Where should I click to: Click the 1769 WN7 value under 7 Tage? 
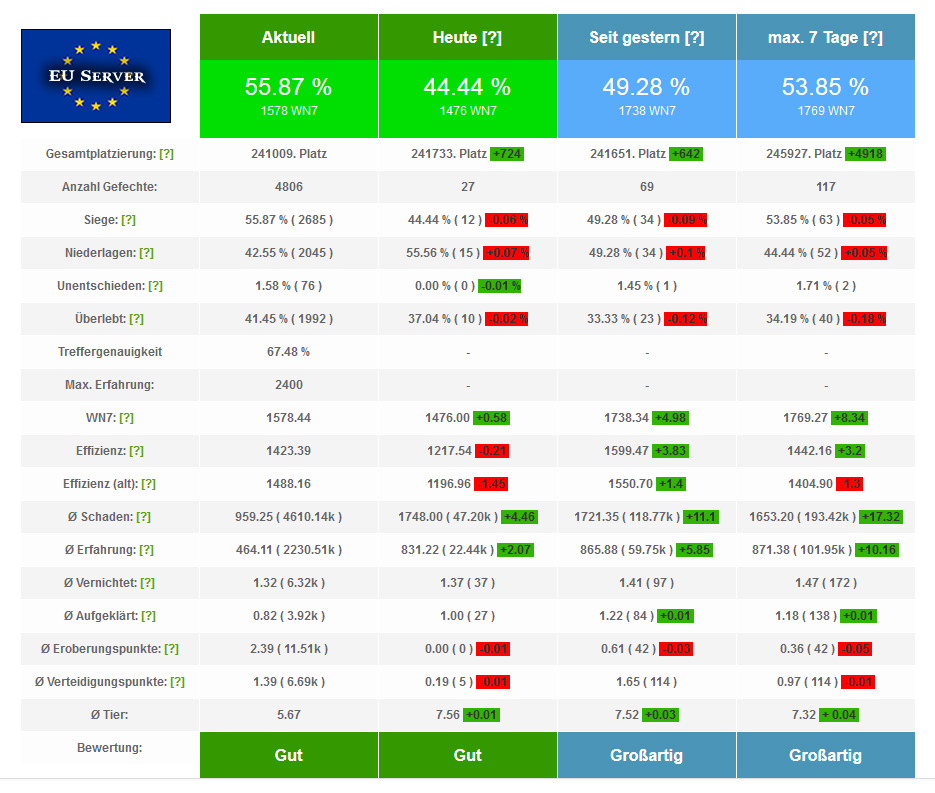[826, 111]
